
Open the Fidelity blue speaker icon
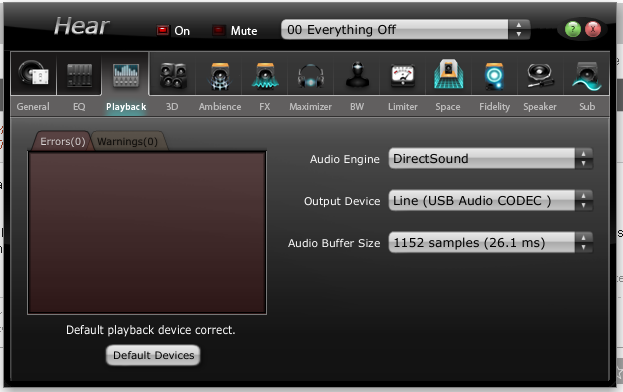click(494, 75)
